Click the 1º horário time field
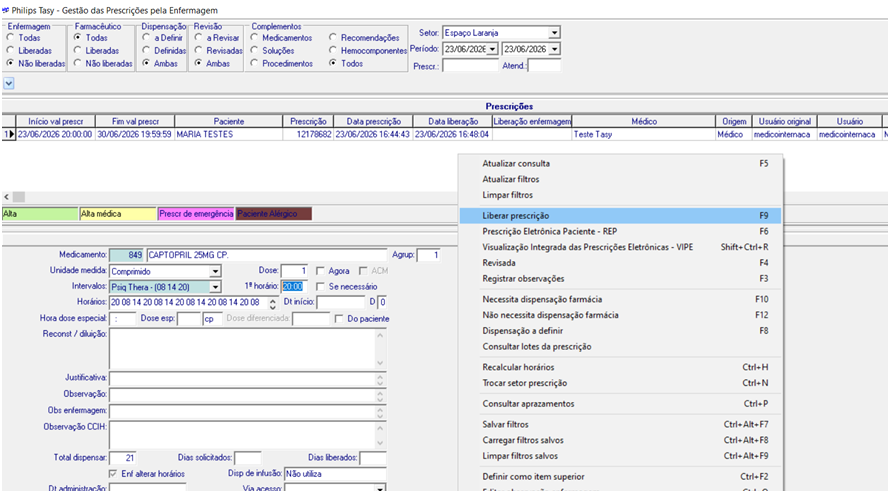This screenshot has height=493, width=890. click(295, 286)
